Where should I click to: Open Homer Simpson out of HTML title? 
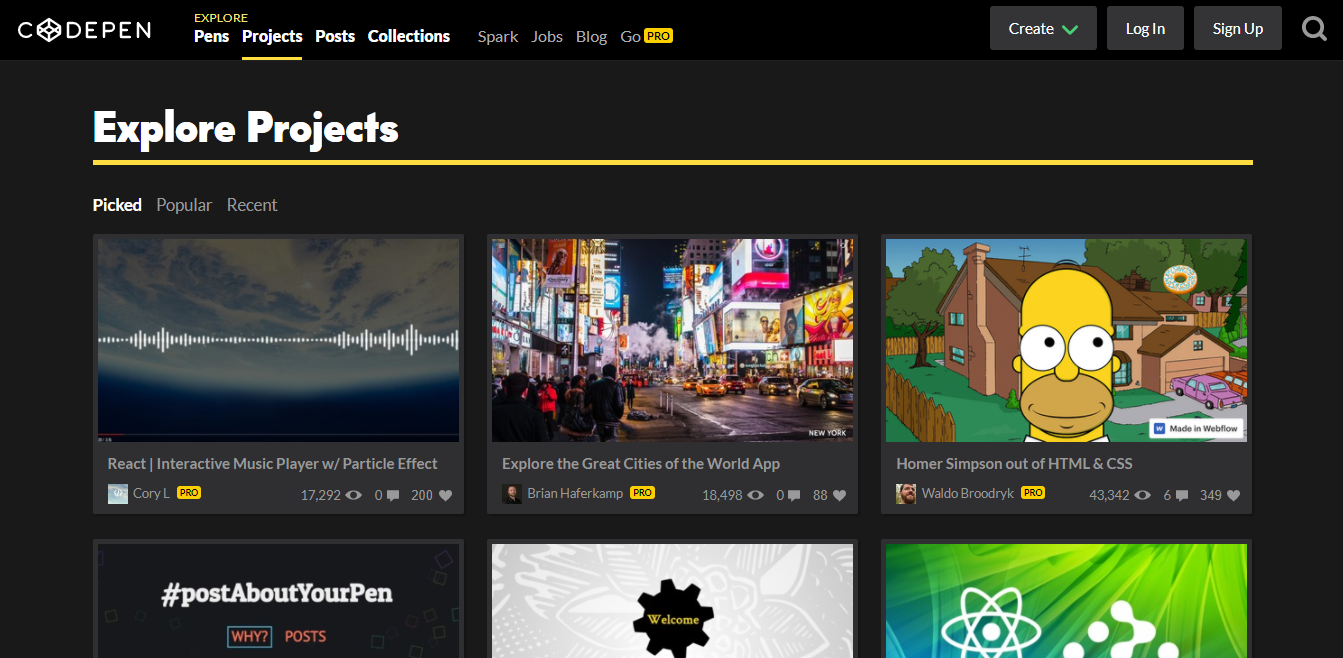pos(1014,464)
